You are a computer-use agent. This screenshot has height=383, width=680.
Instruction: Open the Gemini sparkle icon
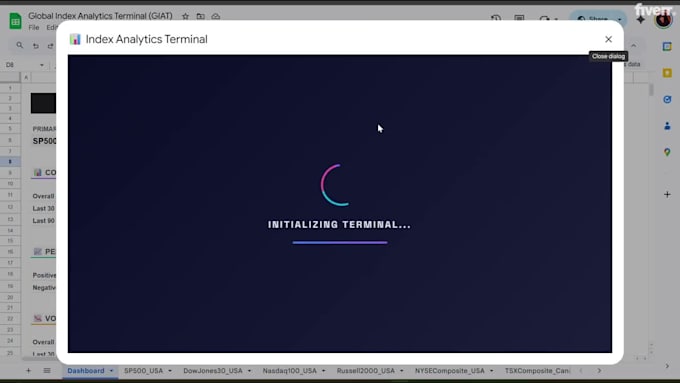[x=641, y=20]
